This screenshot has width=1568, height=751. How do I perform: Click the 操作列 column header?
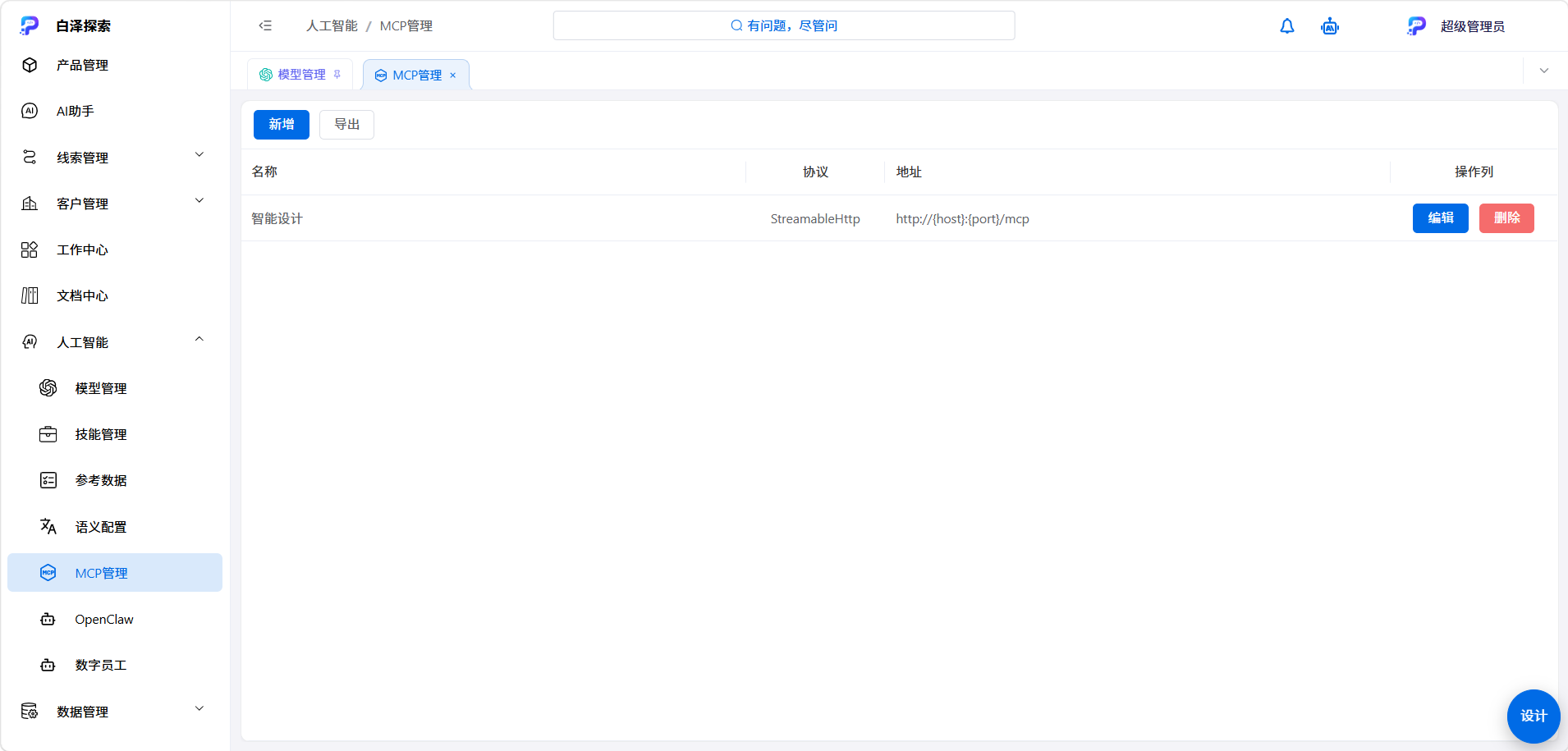(1474, 172)
